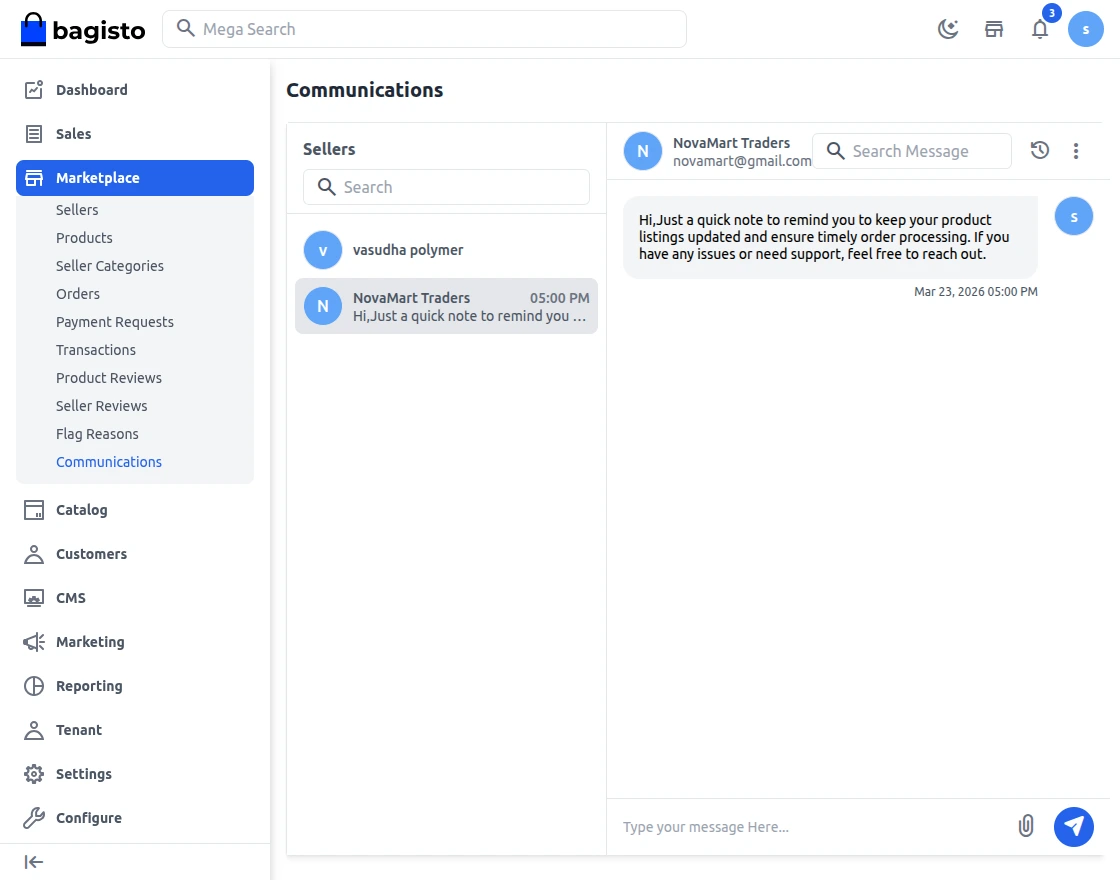
Task: Click the Reporting sidebar icon
Action: 33,685
